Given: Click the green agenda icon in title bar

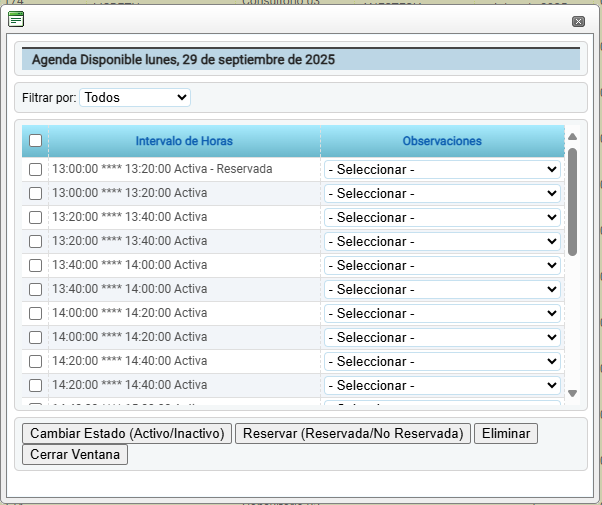Looking at the screenshot, I should pyautogui.click(x=16, y=19).
